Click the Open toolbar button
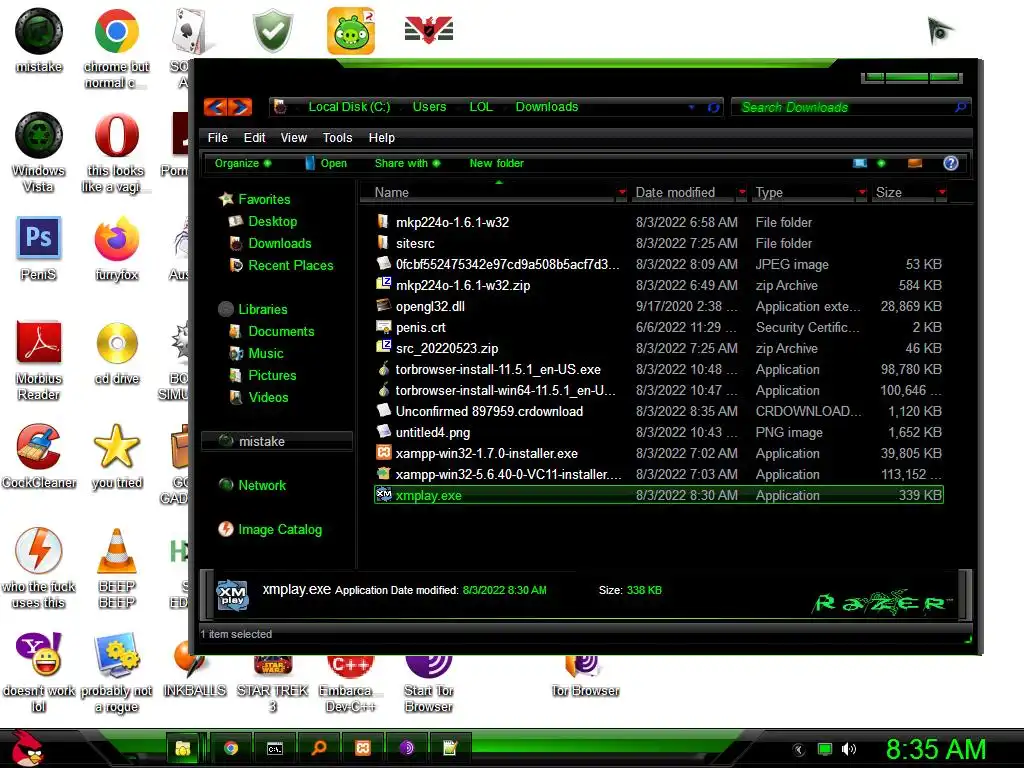This screenshot has height=768, width=1024. click(x=326, y=163)
